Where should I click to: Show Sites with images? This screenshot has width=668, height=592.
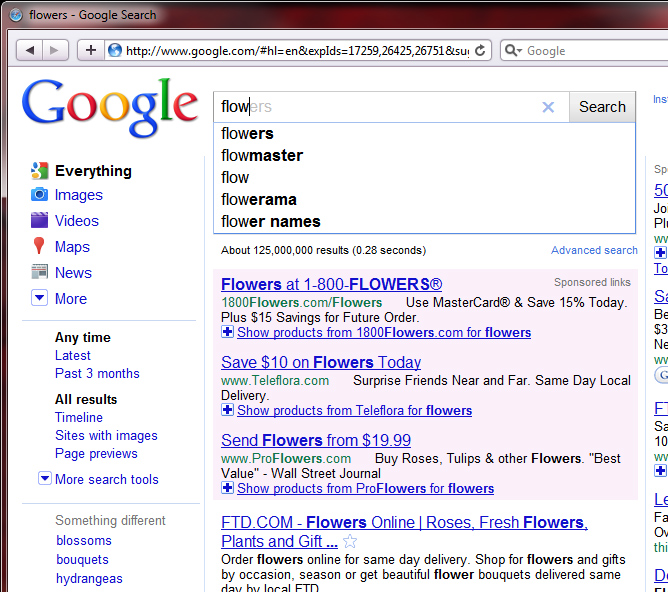click(x=106, y=435)
